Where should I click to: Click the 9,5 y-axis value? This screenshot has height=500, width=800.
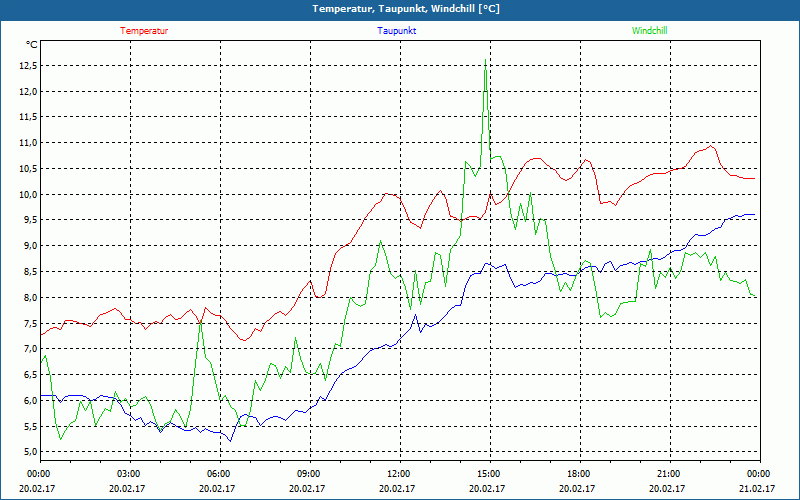(31, 220)
